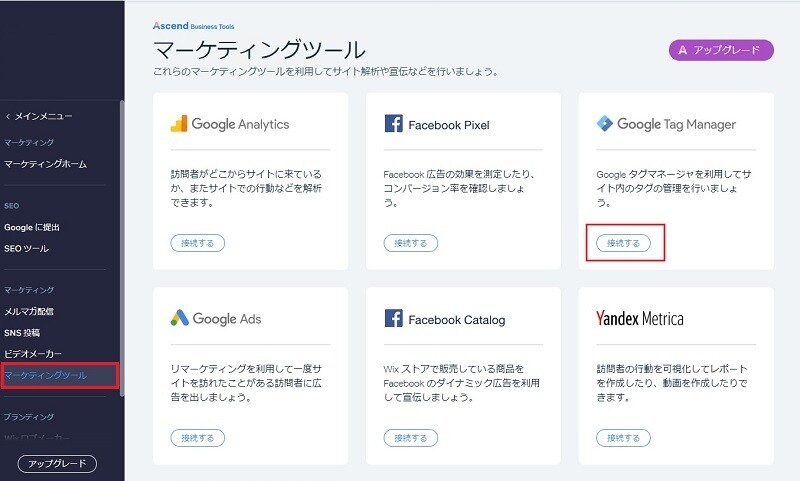This screenshot has width=800, height=481.
Task: Click the sidebar vertical scrollbar
Action: [x=122, y=248]
